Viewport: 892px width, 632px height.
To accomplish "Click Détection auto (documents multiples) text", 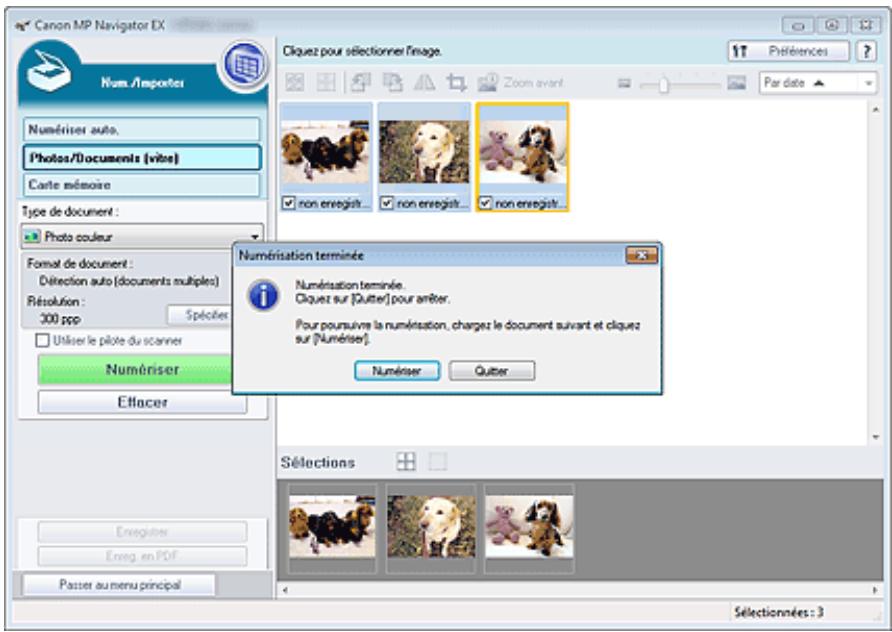I will click(129, 281).
